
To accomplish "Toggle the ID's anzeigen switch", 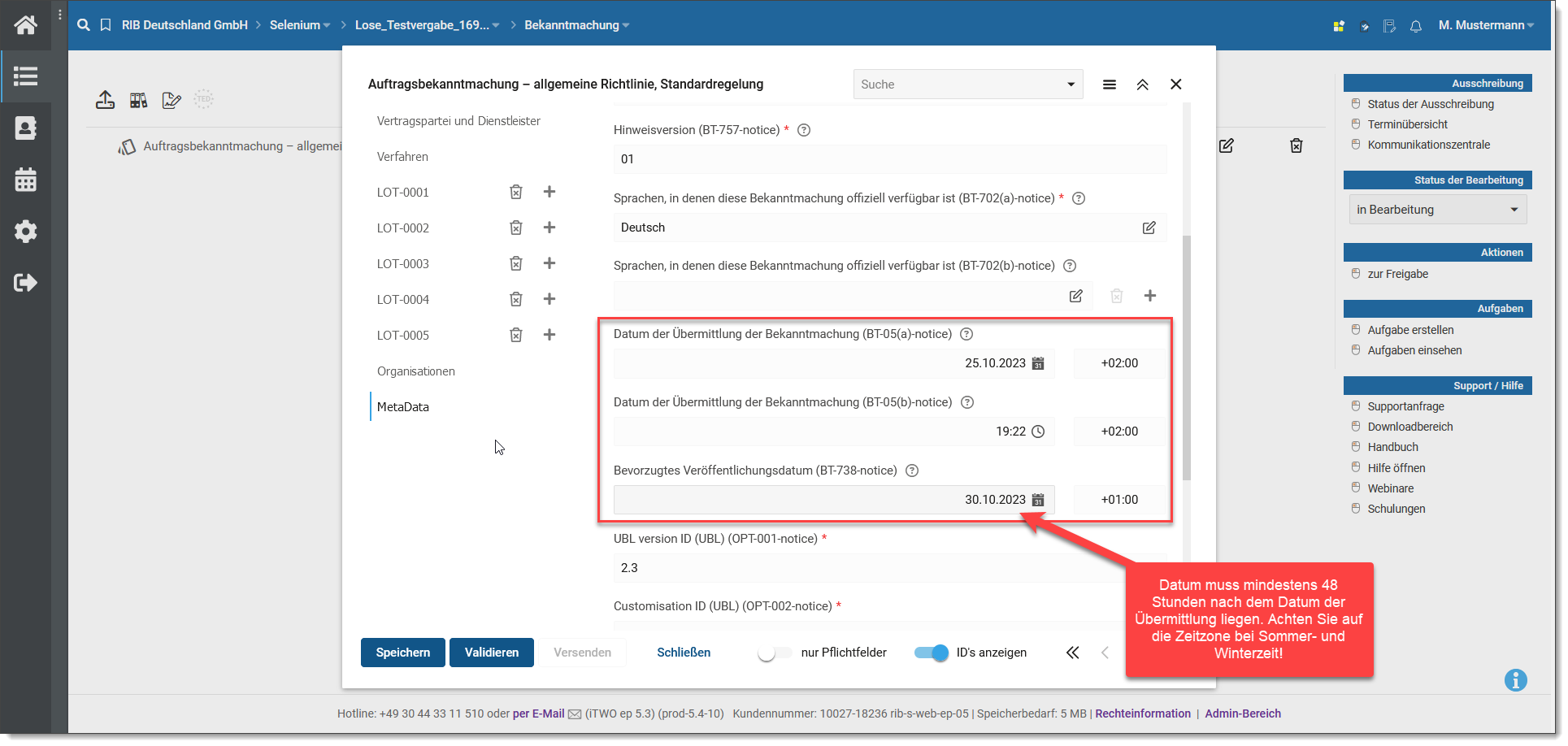I will (x=932, y=653).
